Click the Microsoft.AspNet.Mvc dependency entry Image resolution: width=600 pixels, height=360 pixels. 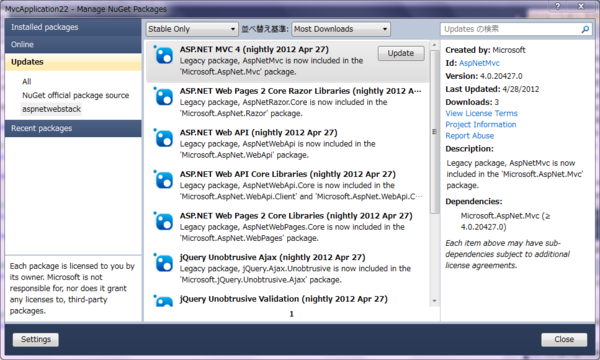(x=505, y=222)
